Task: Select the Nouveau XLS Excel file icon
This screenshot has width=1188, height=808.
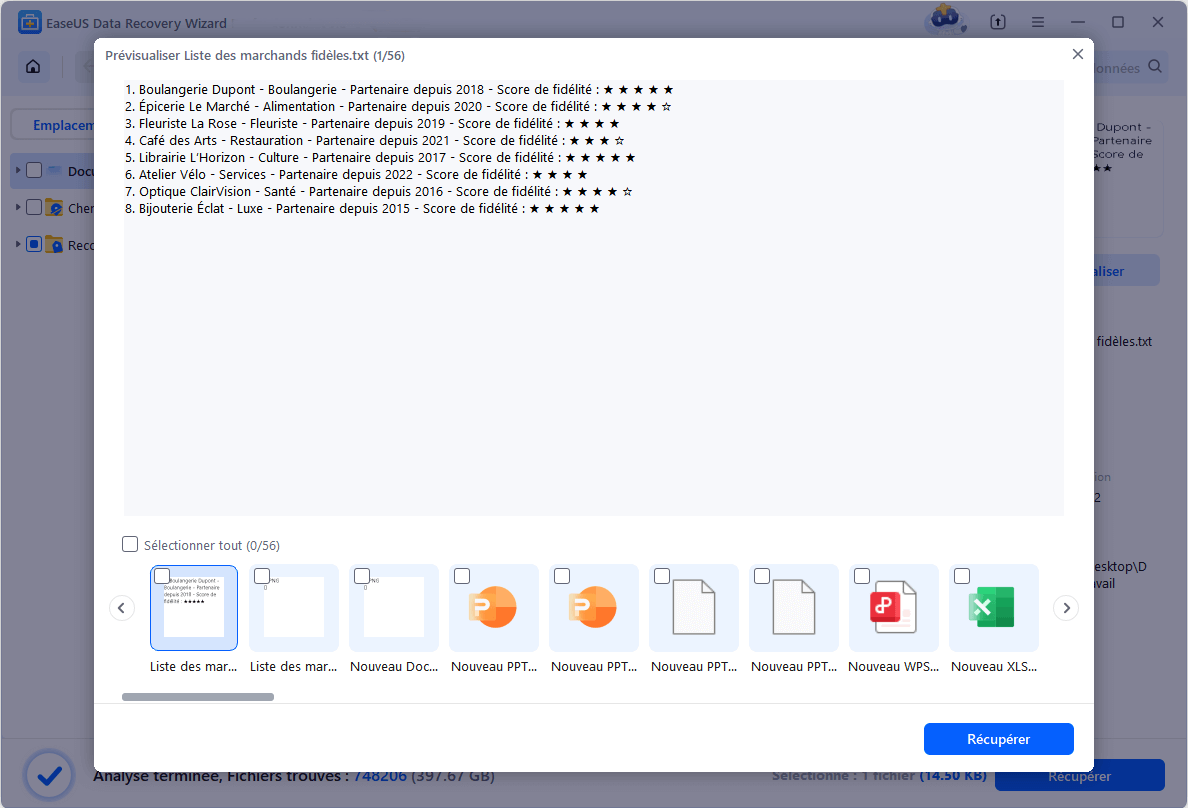Action: pyautogui.click(x=993, y=608)
